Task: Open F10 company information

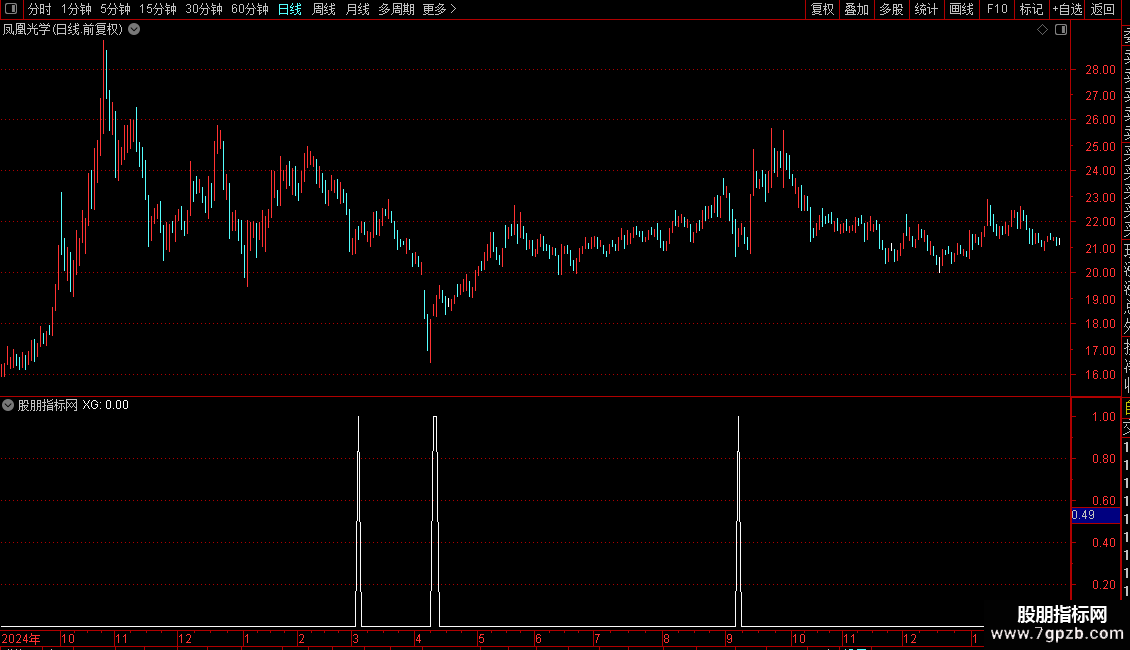Action: tap(997, 9)
